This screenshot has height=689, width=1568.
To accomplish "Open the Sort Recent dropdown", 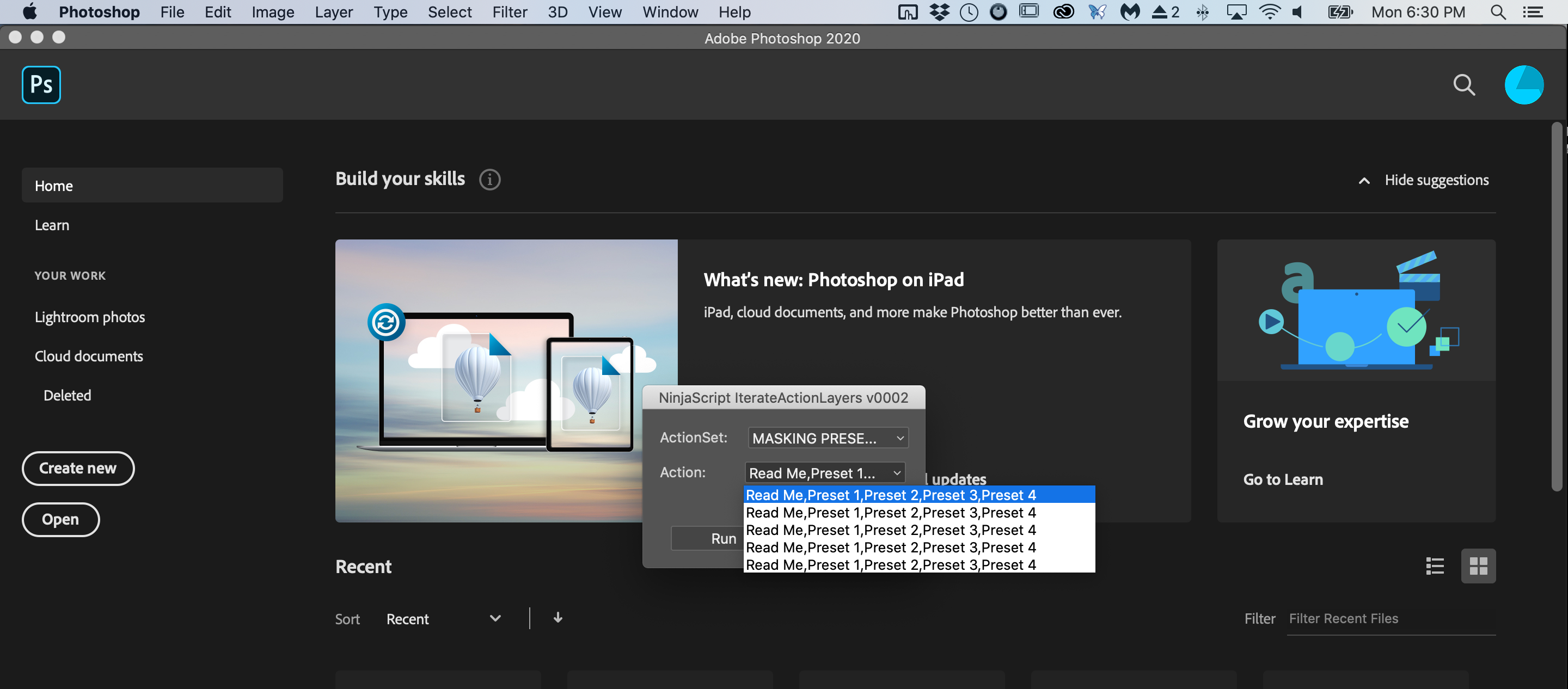I will 443,619.
